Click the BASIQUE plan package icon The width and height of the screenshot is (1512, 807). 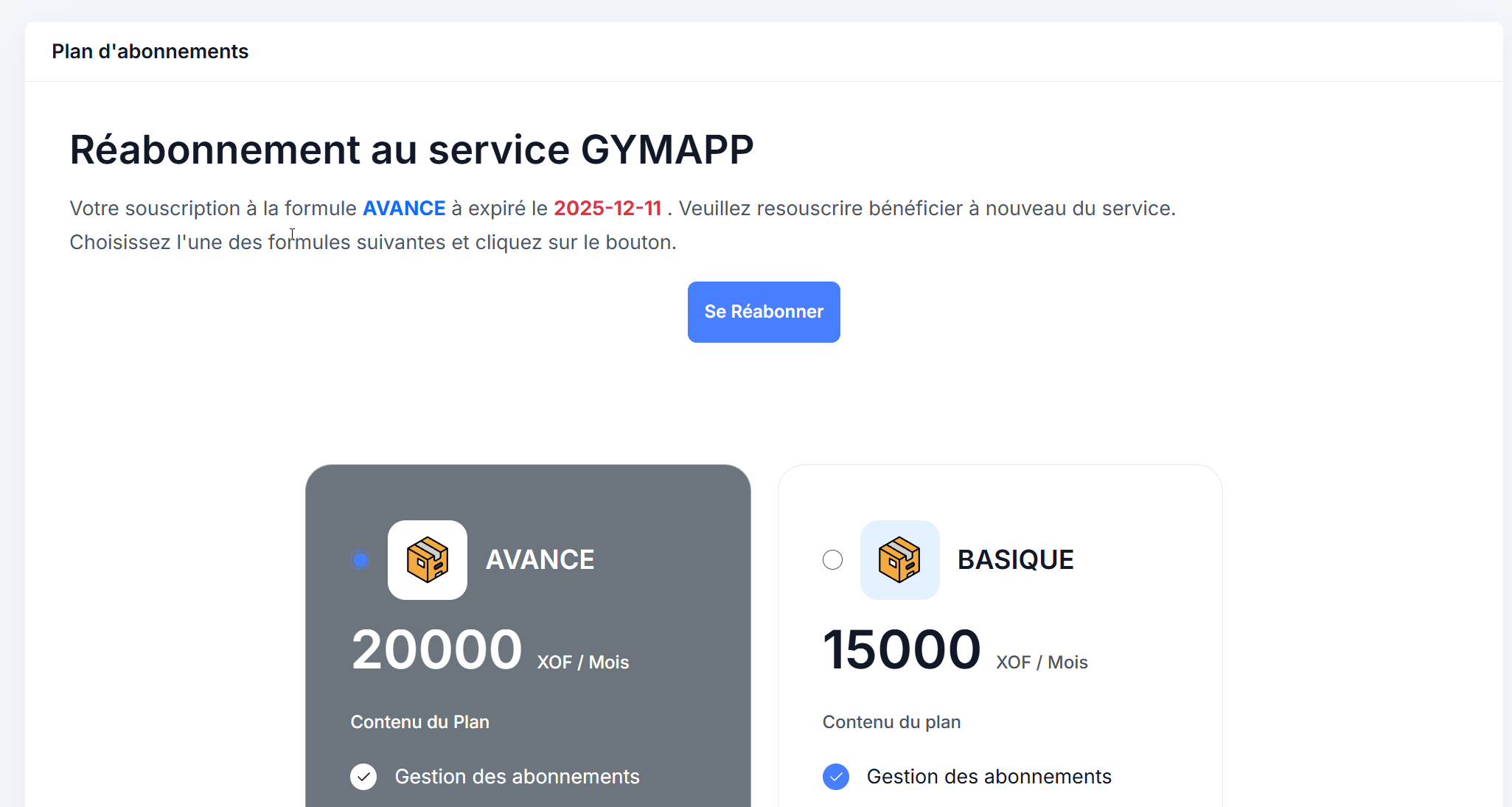(899, 560)
